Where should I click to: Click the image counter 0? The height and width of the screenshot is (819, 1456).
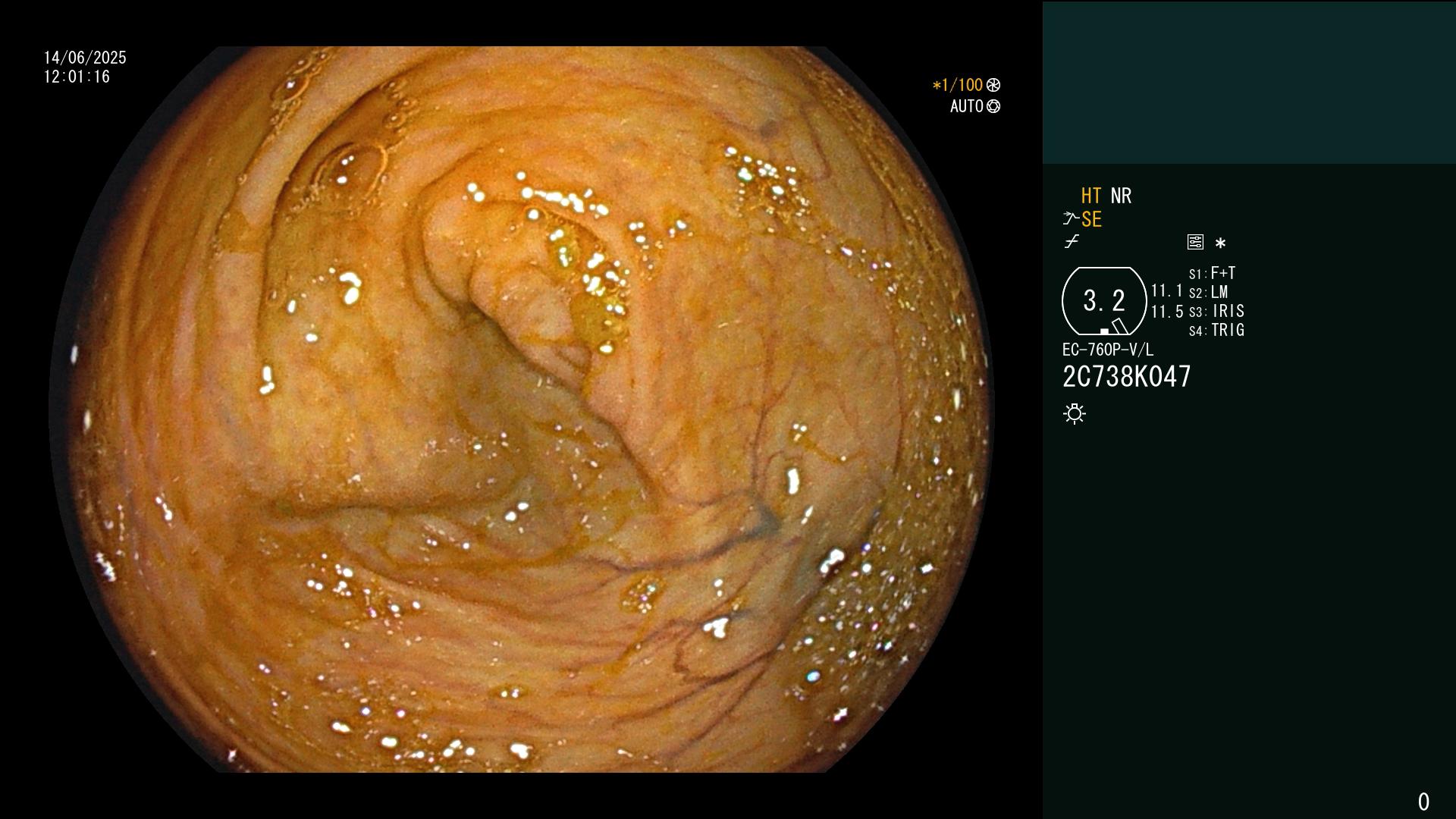point(1423,802)
